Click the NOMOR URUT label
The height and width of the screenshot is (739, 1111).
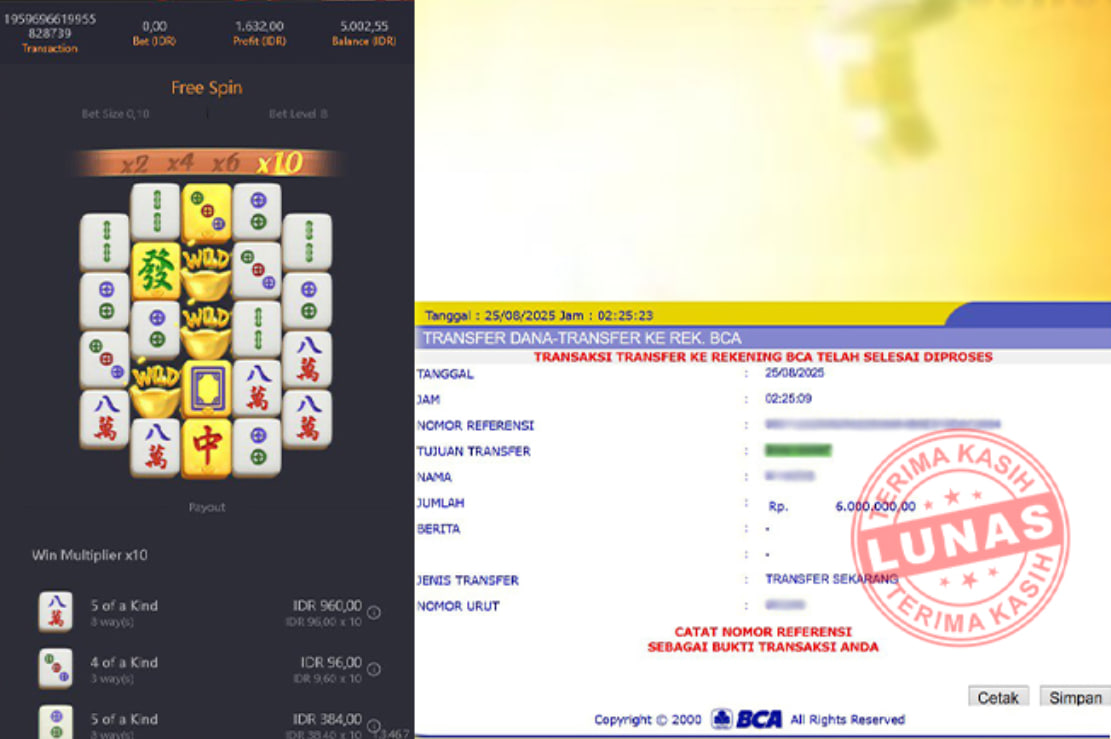pyautogui.click(x=458, y=607)
